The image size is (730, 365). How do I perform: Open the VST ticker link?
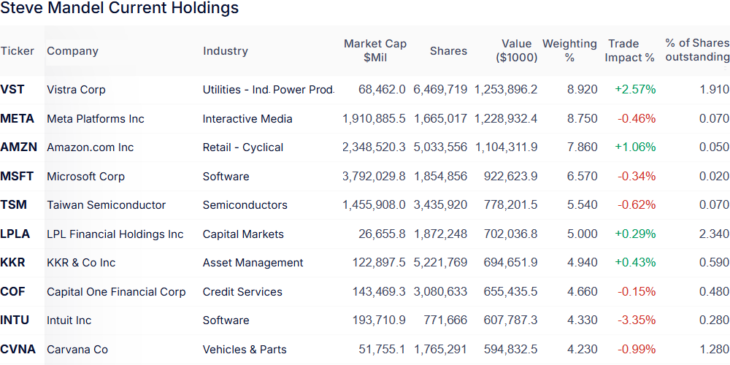12,89
